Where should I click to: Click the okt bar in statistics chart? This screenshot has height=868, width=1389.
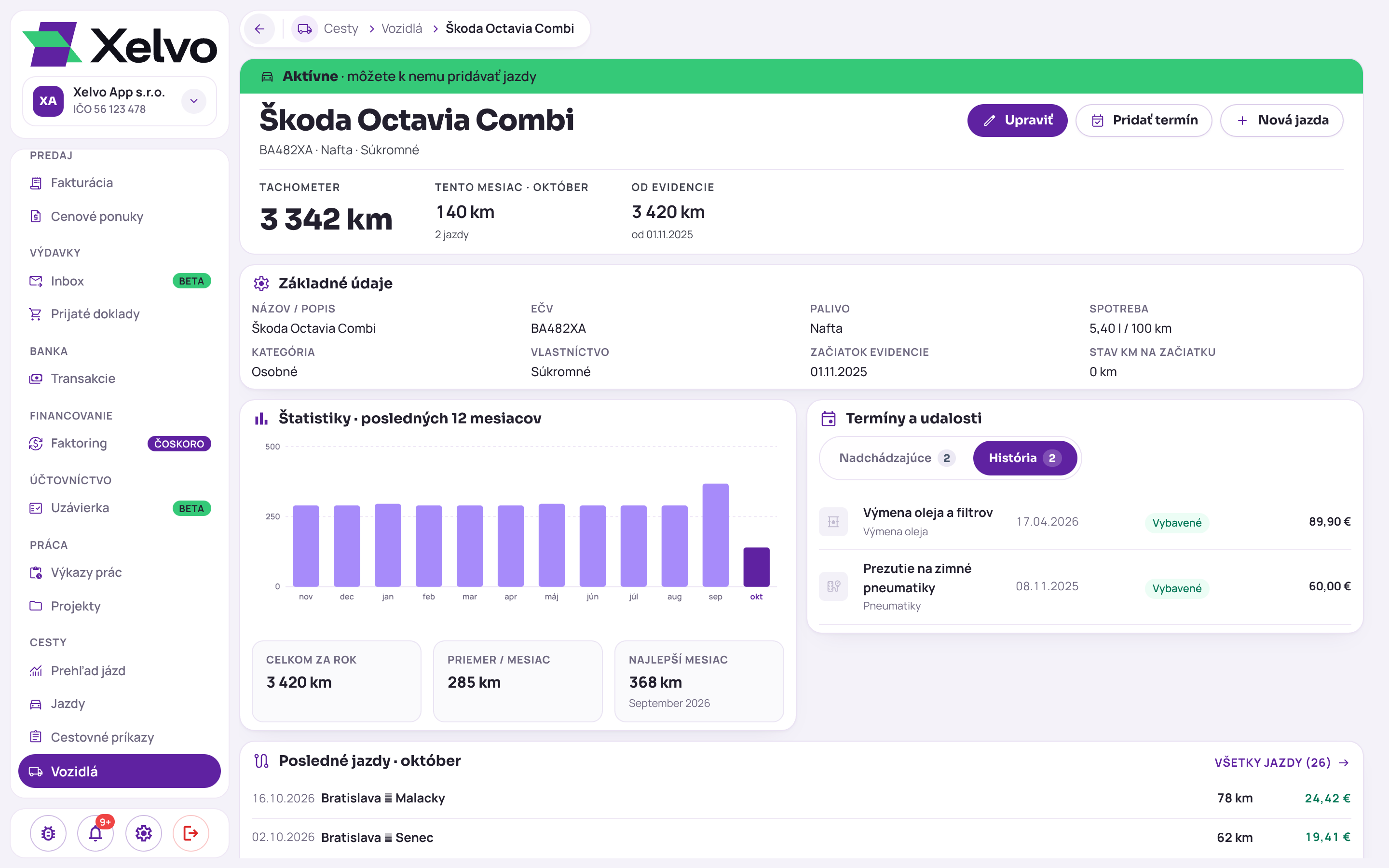click(x=756, y=567)
